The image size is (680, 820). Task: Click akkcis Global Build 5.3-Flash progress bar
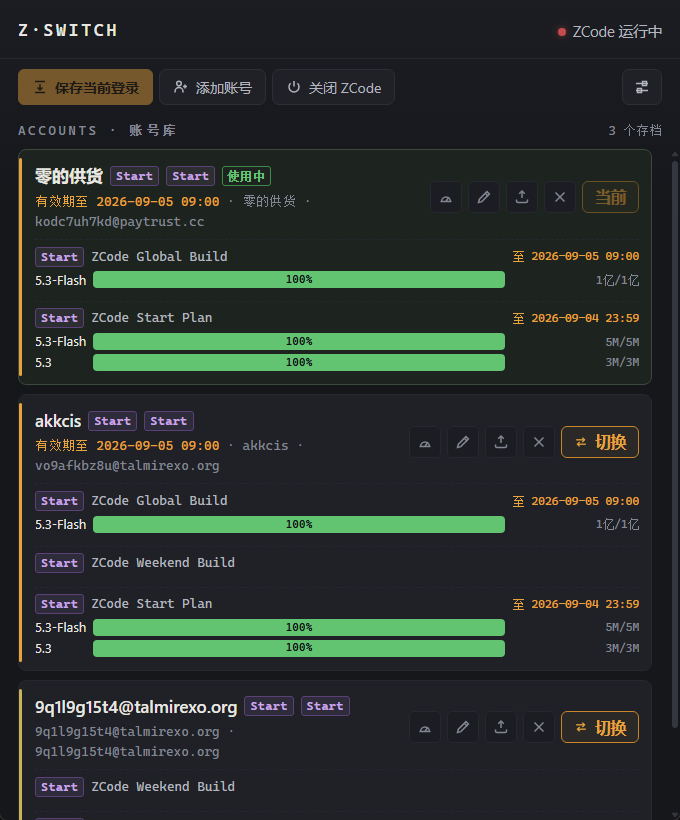(x=299, y=525)
